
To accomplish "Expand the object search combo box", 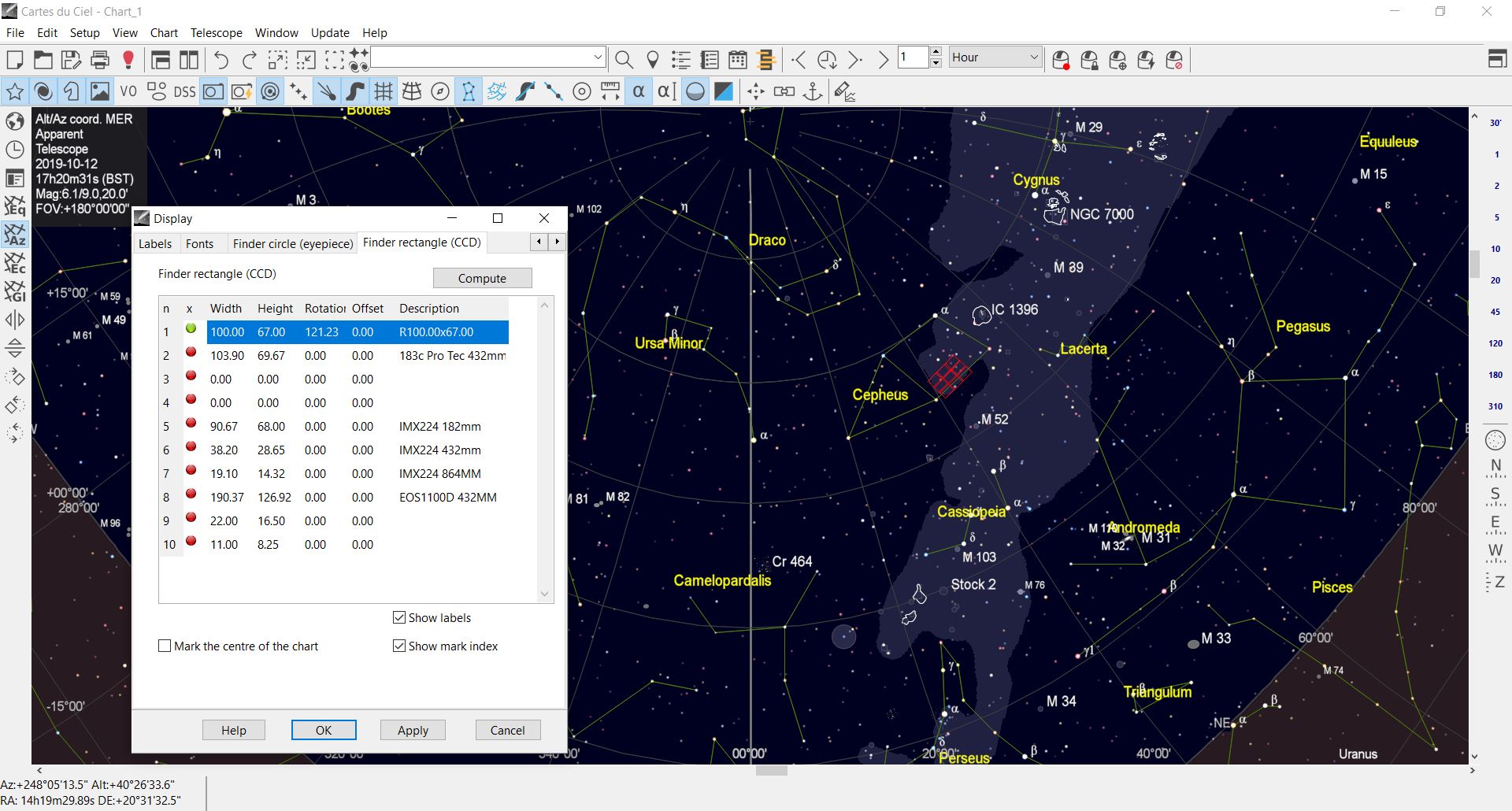I will [x=598, y=57].
